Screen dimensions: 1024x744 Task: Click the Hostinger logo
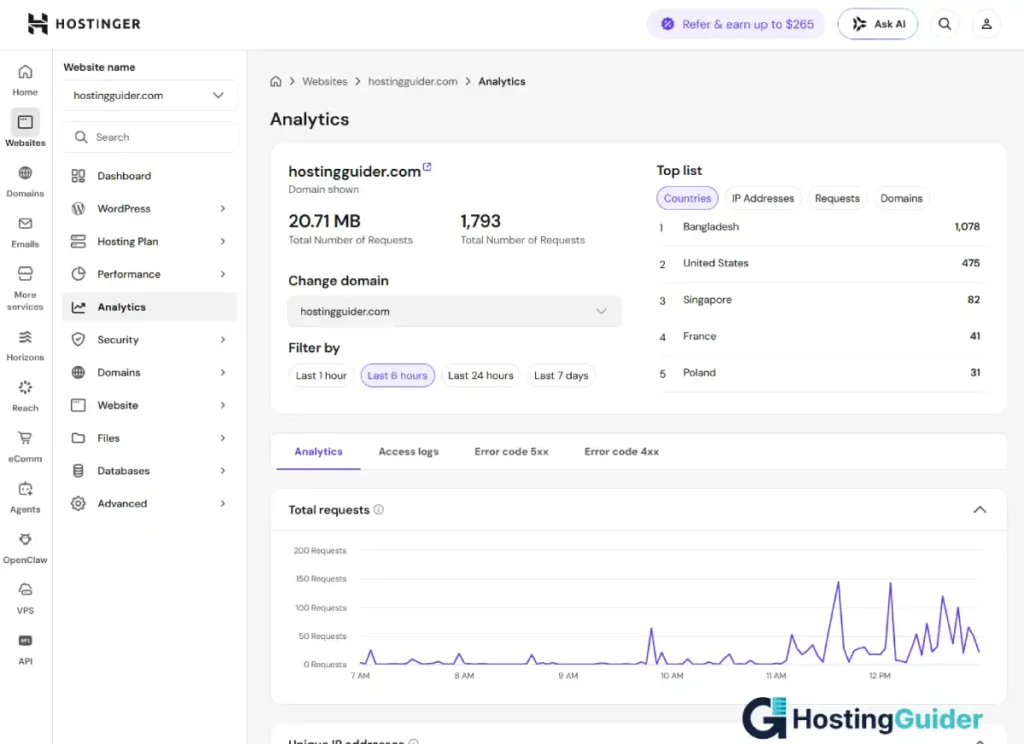(84, 24)
